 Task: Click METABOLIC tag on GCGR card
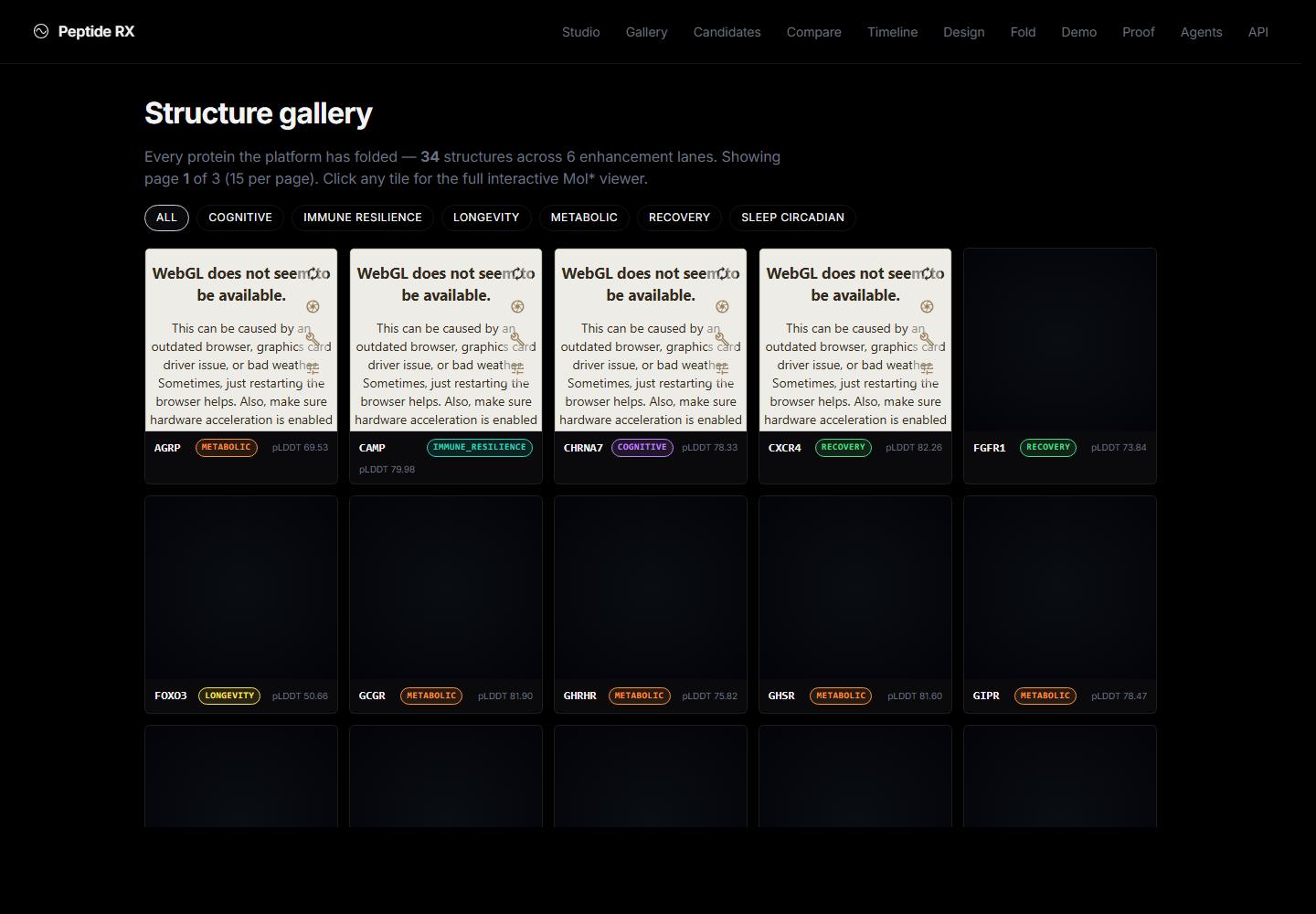431,696
